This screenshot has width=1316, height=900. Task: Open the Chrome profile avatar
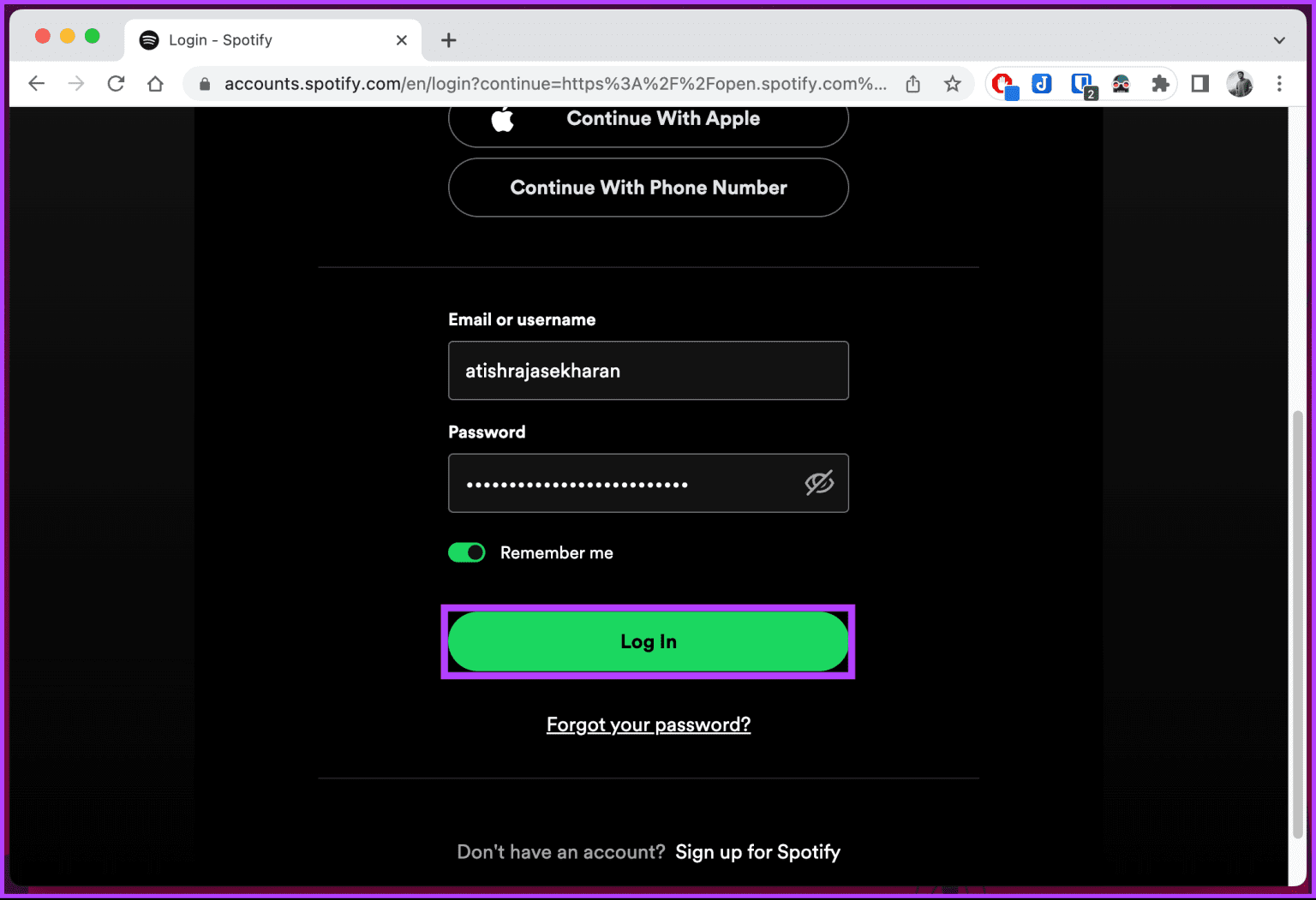click(x=1240, y=84)
